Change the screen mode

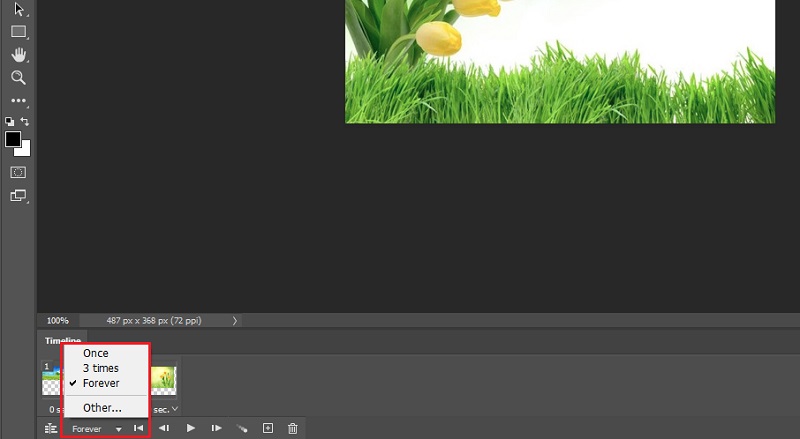click(18, 196)
